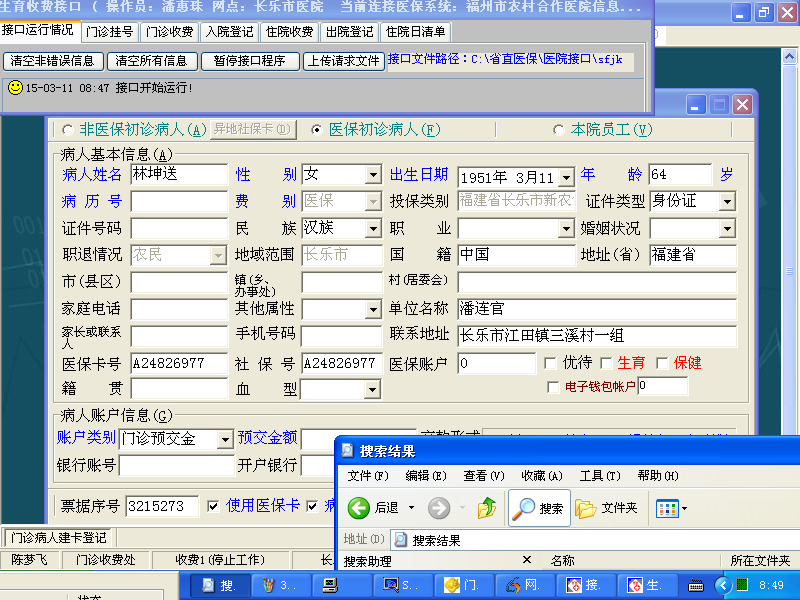Open the 证件类型 dropdown

728,201
